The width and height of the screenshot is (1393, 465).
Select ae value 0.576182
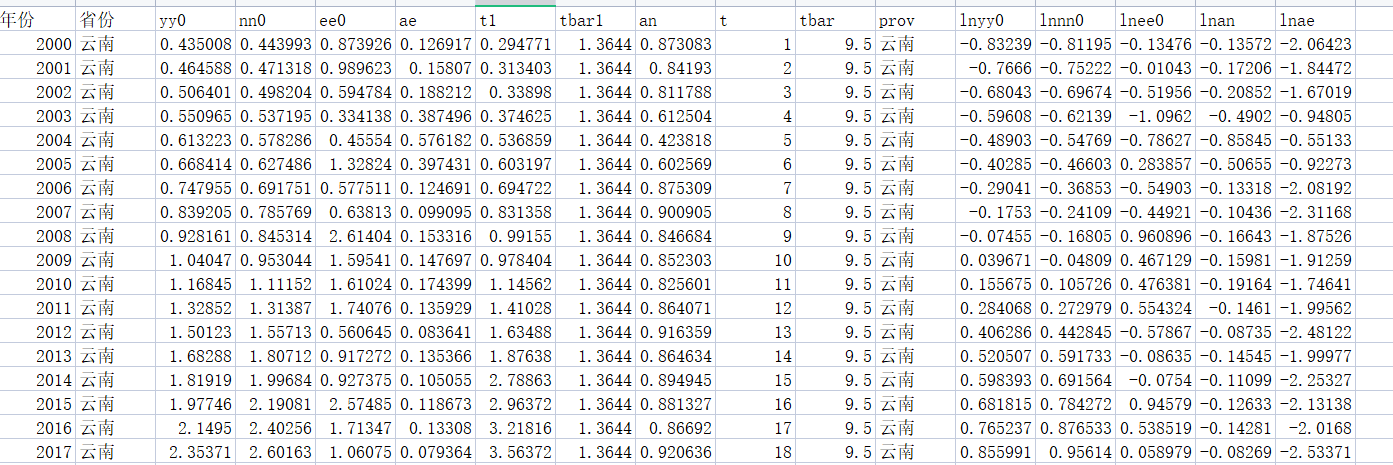tap(436, 140)
